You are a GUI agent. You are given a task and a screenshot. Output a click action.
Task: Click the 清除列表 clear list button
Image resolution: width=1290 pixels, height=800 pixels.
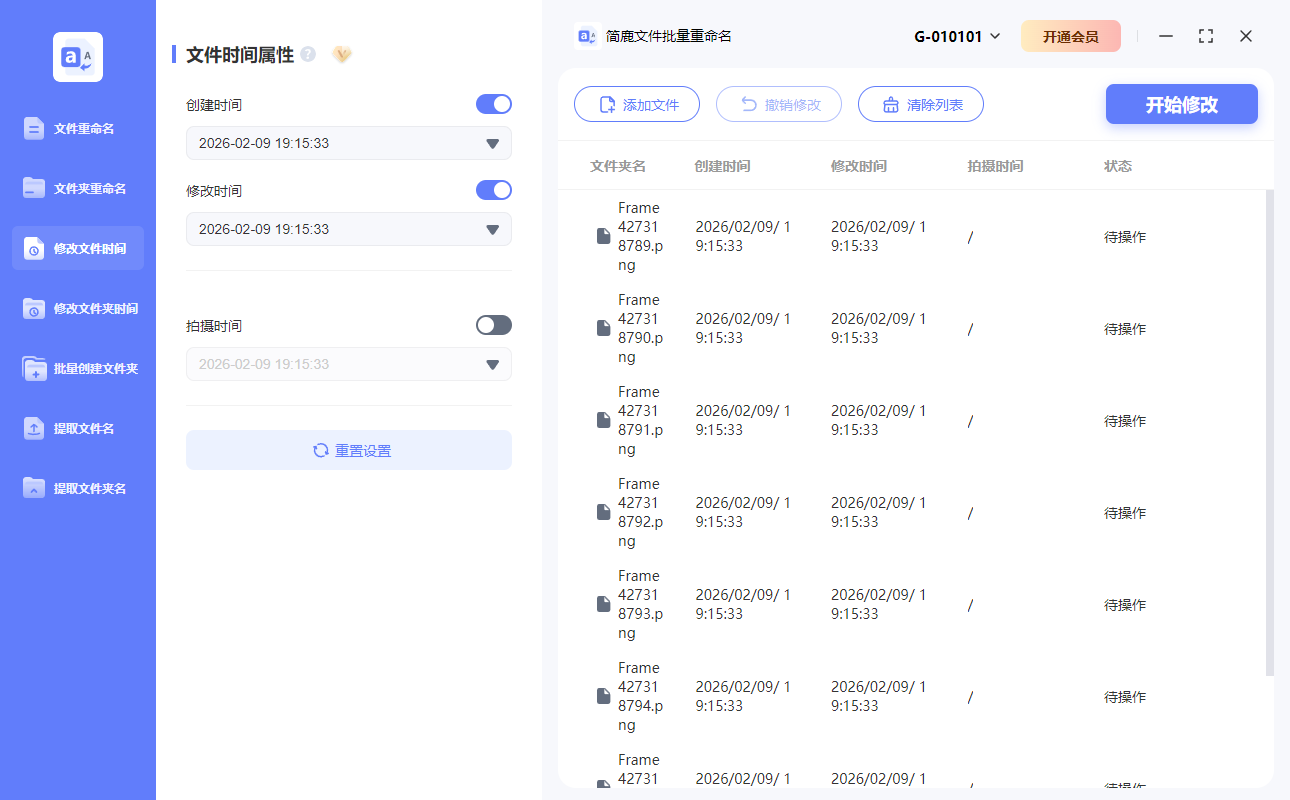point(920,103)
